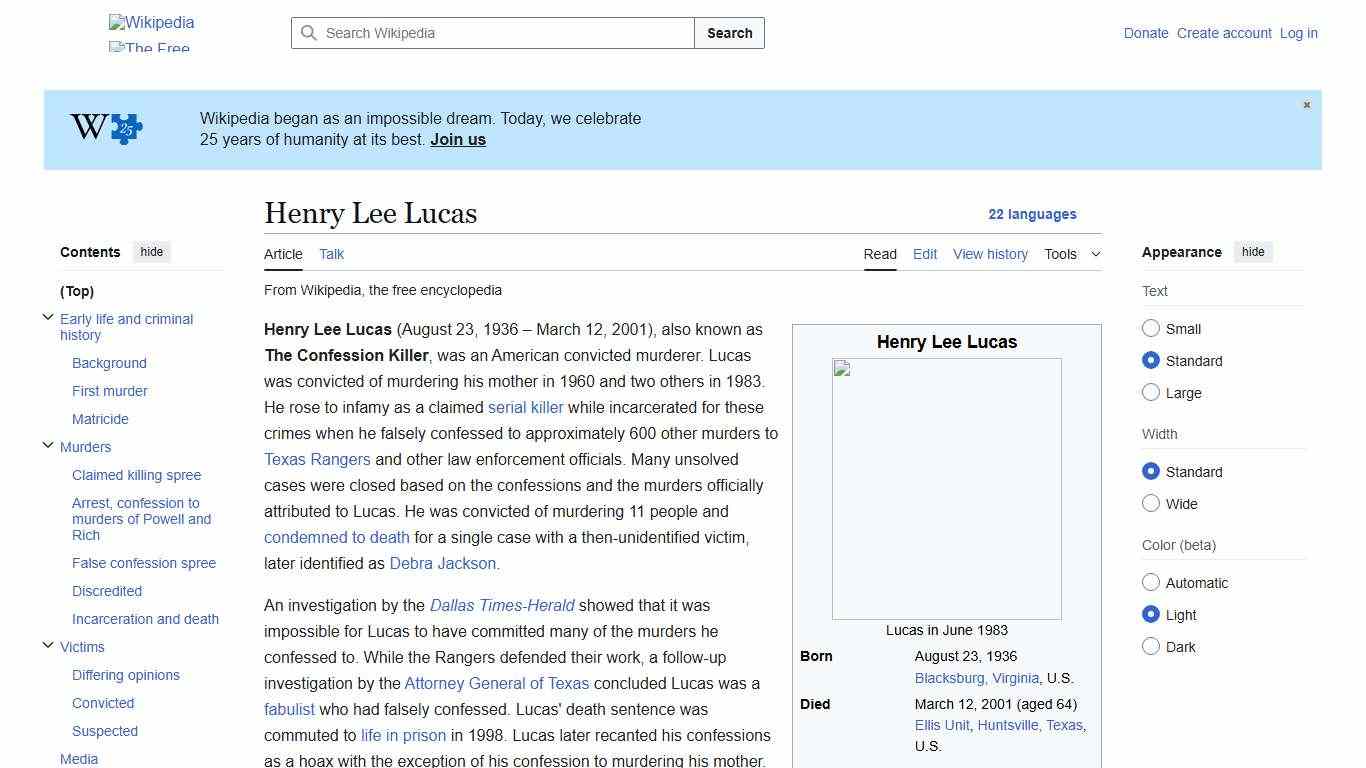The width and height of the screenshot is (1366, 768).
Task: Click the magnifying glass in the search bar
Action: [310, 33]
